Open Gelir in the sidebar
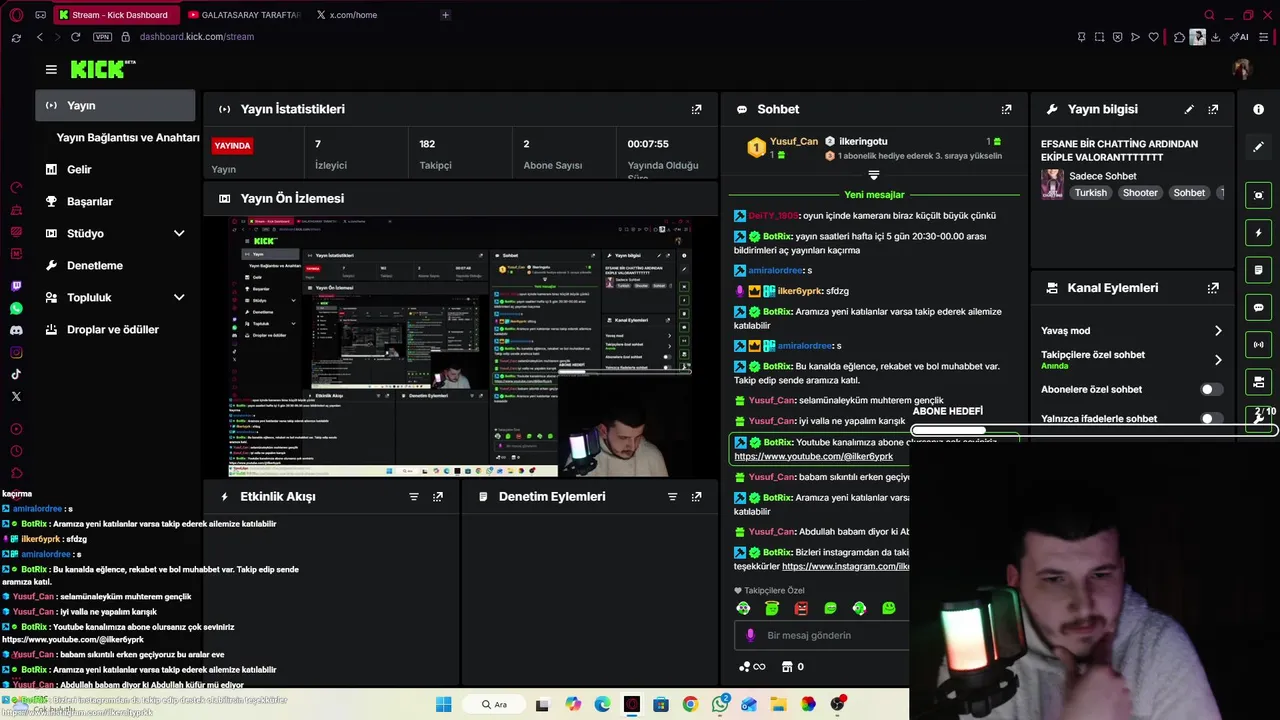The height and width of the screenshot is (720, 1280). click(x=79, y=169)
